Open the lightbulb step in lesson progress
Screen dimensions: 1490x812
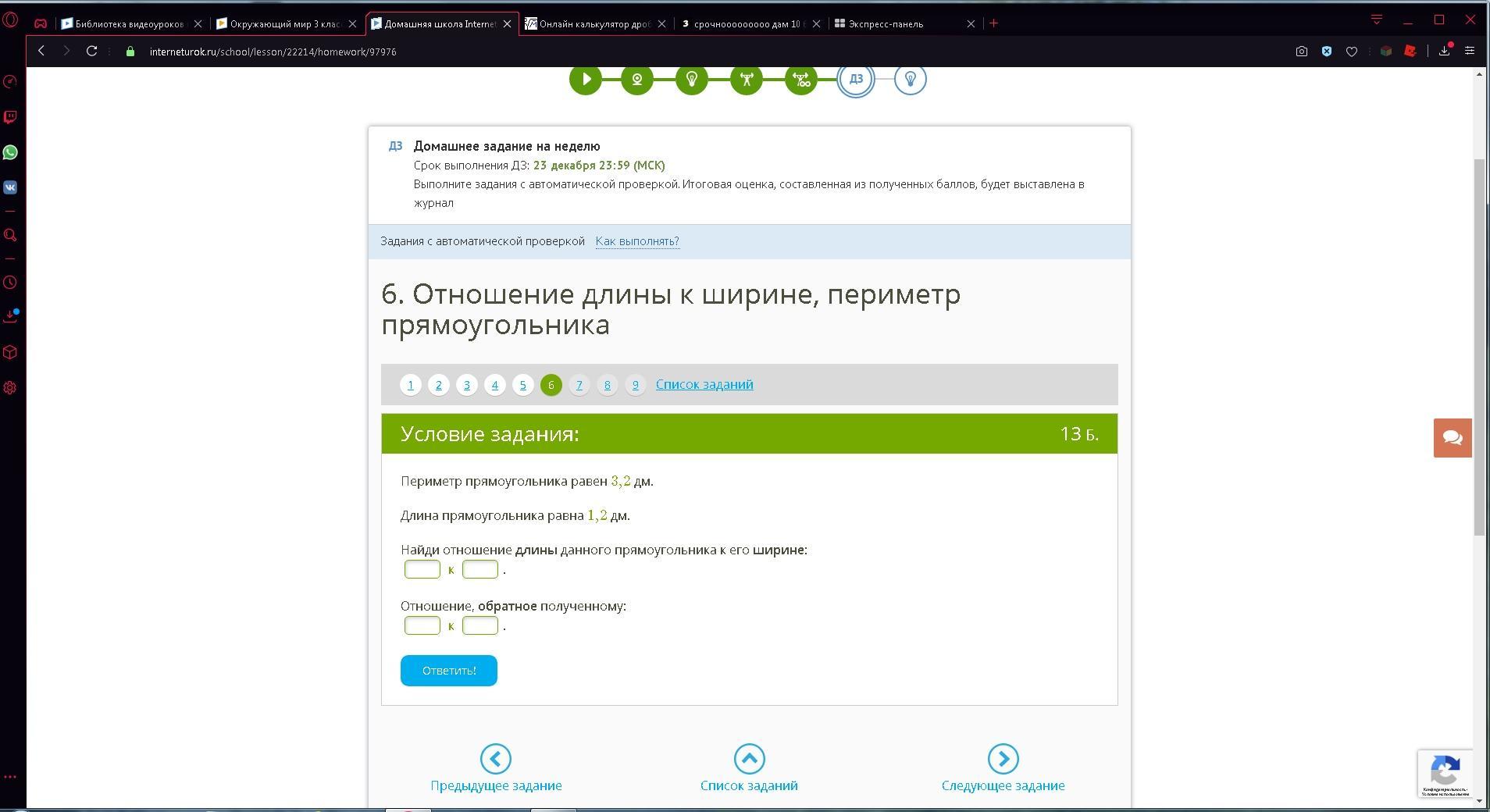pos(691,79)
